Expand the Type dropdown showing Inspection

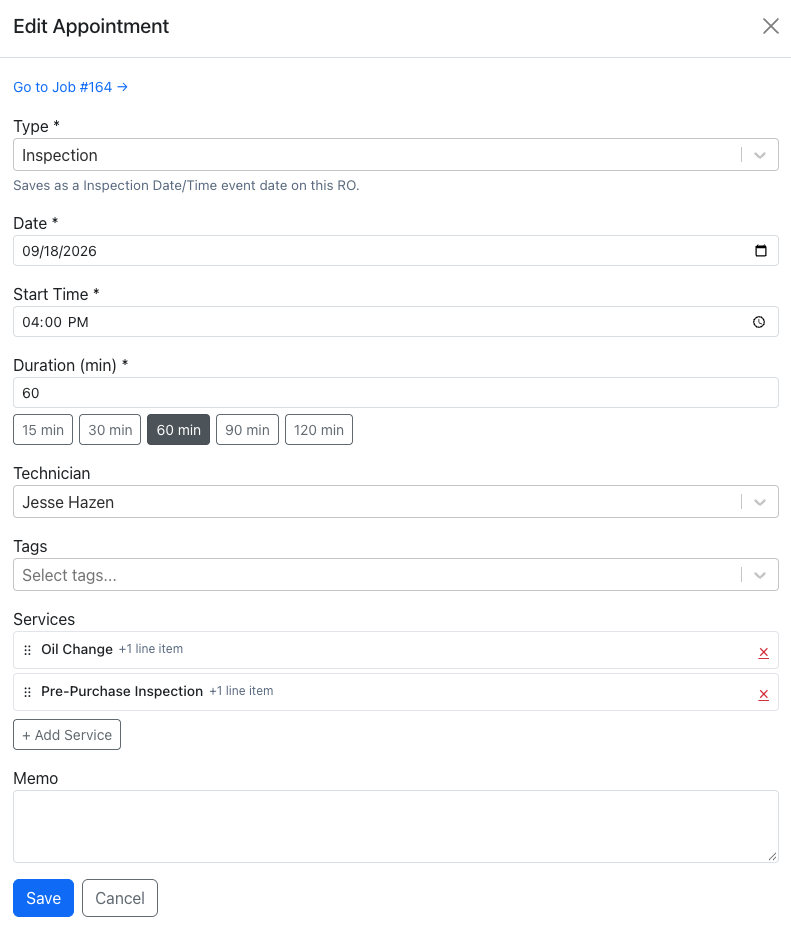(396, 155)
